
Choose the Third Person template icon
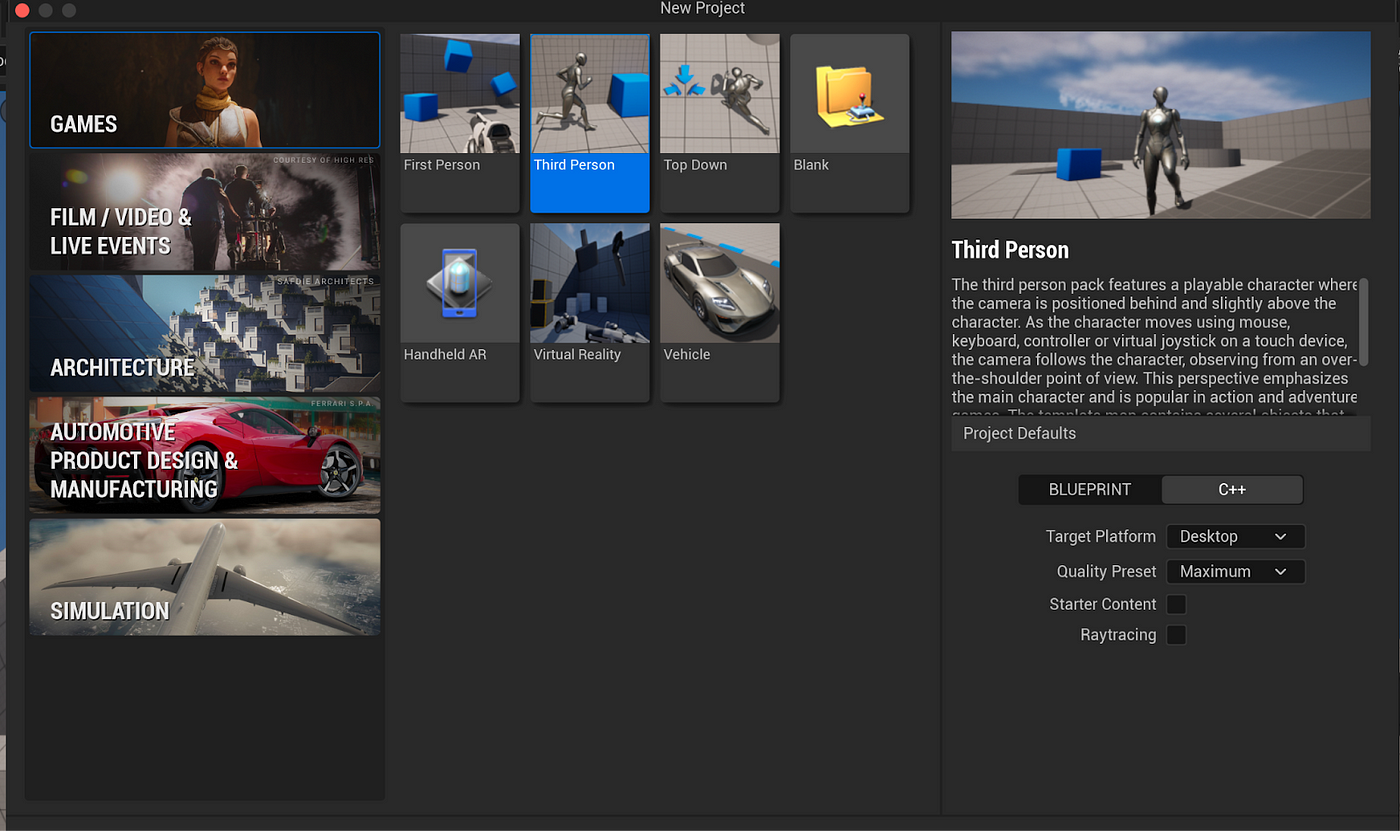coord(590,94)
